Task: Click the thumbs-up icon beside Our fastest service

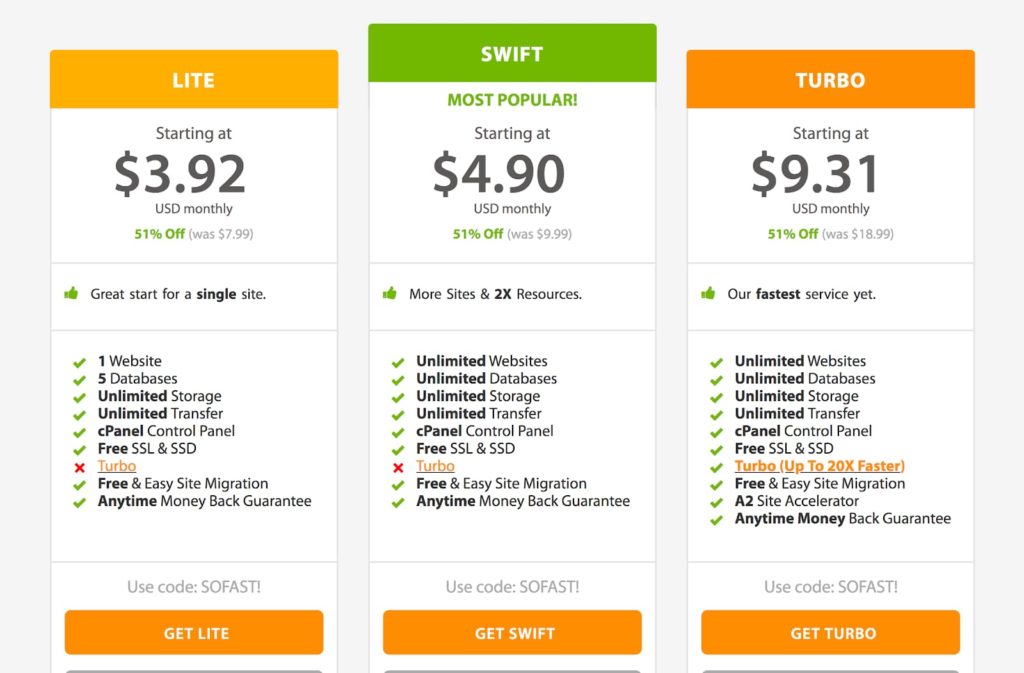Action: [708, 293]
